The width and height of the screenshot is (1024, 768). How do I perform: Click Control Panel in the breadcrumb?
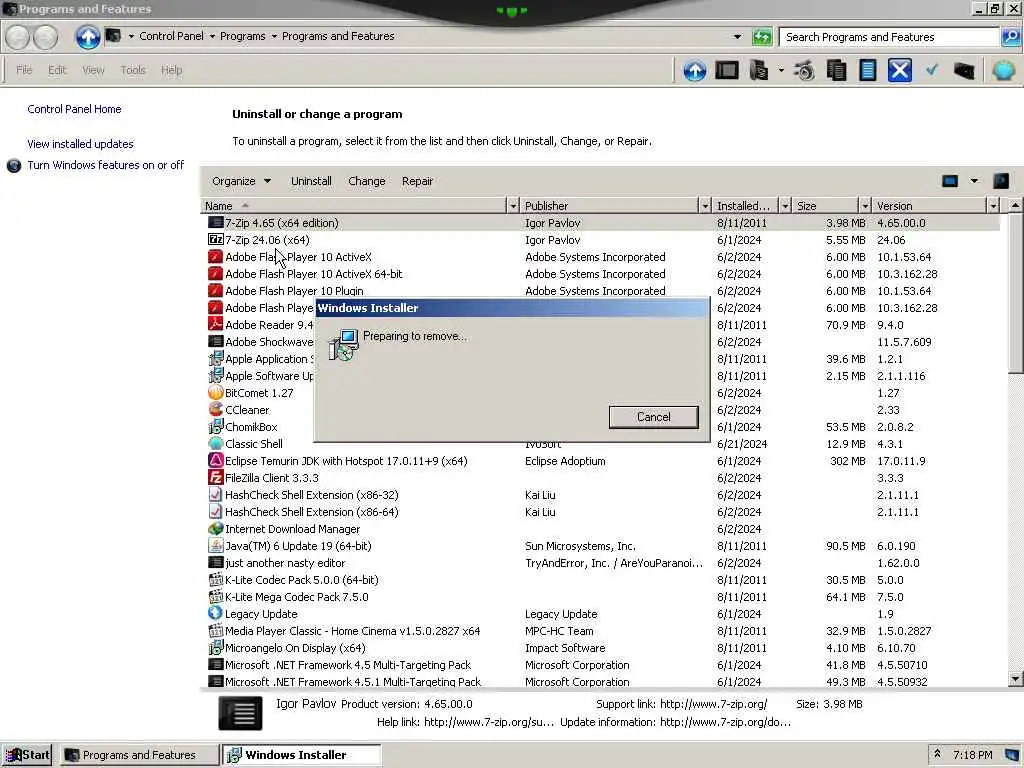coord(171,36)
